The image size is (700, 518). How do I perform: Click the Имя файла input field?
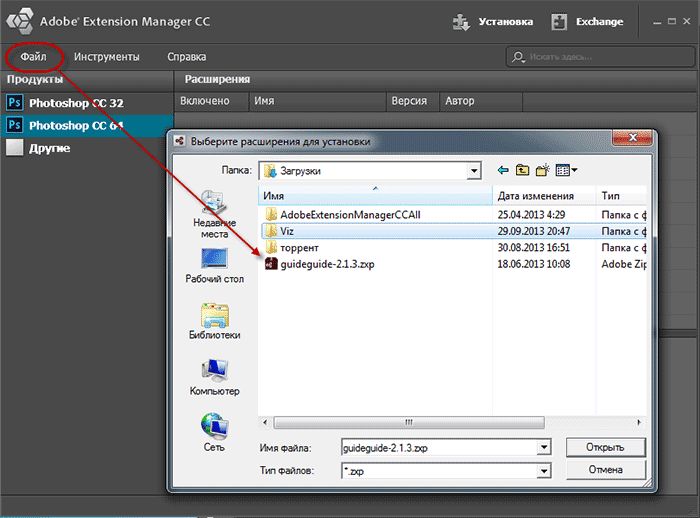[440, 447]
